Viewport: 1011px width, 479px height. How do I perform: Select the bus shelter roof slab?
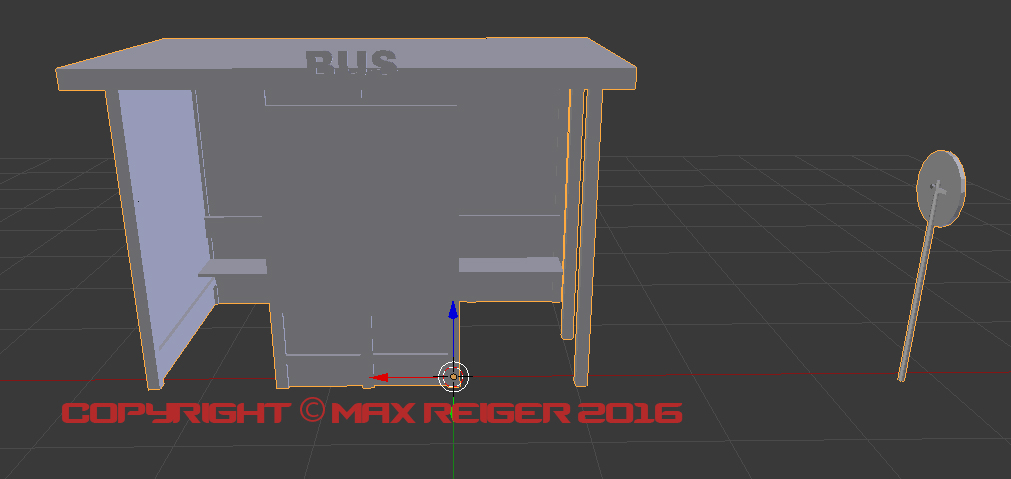346,63
